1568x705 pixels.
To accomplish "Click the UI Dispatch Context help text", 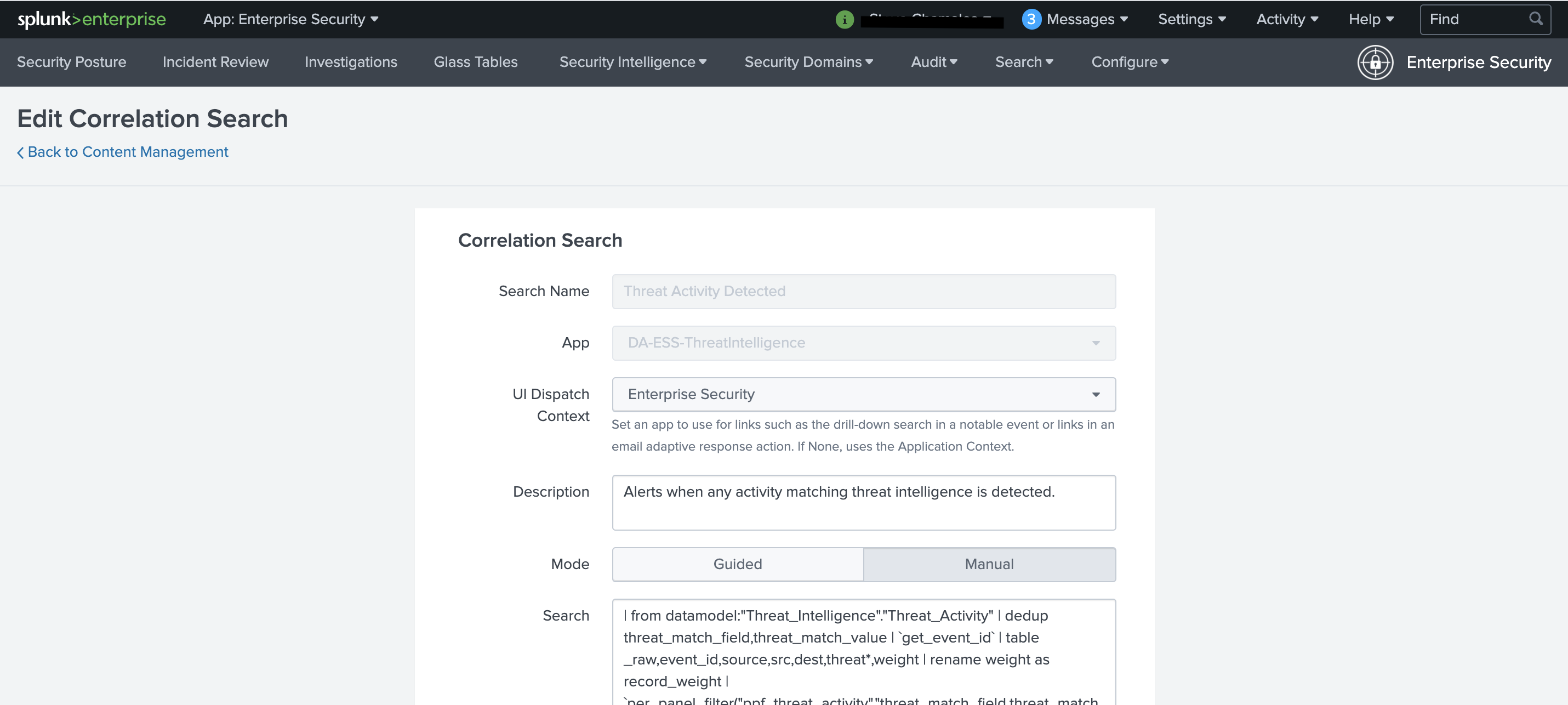I will (863, 435).
